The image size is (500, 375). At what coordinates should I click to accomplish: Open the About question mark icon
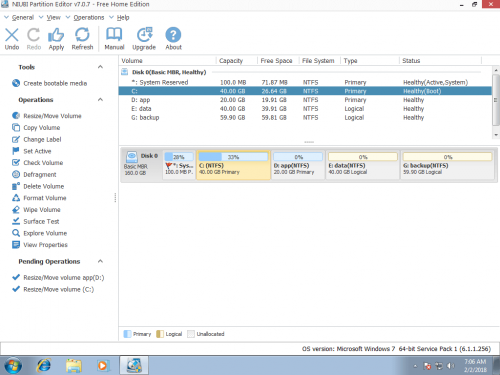click(173, 35)
